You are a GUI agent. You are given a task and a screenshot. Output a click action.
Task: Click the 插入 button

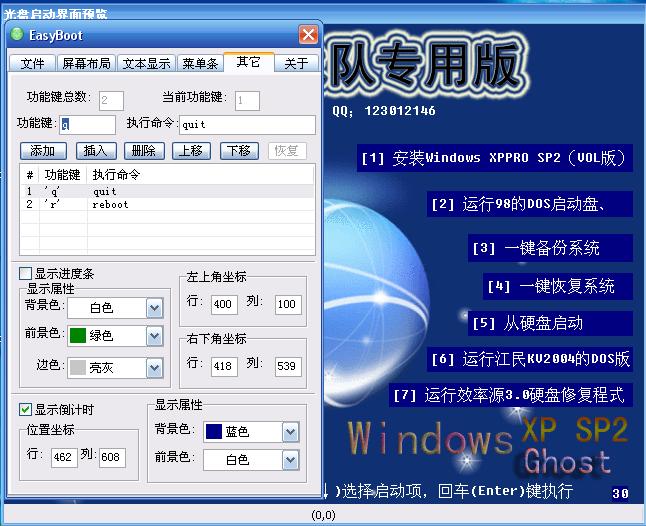[96, 151]
